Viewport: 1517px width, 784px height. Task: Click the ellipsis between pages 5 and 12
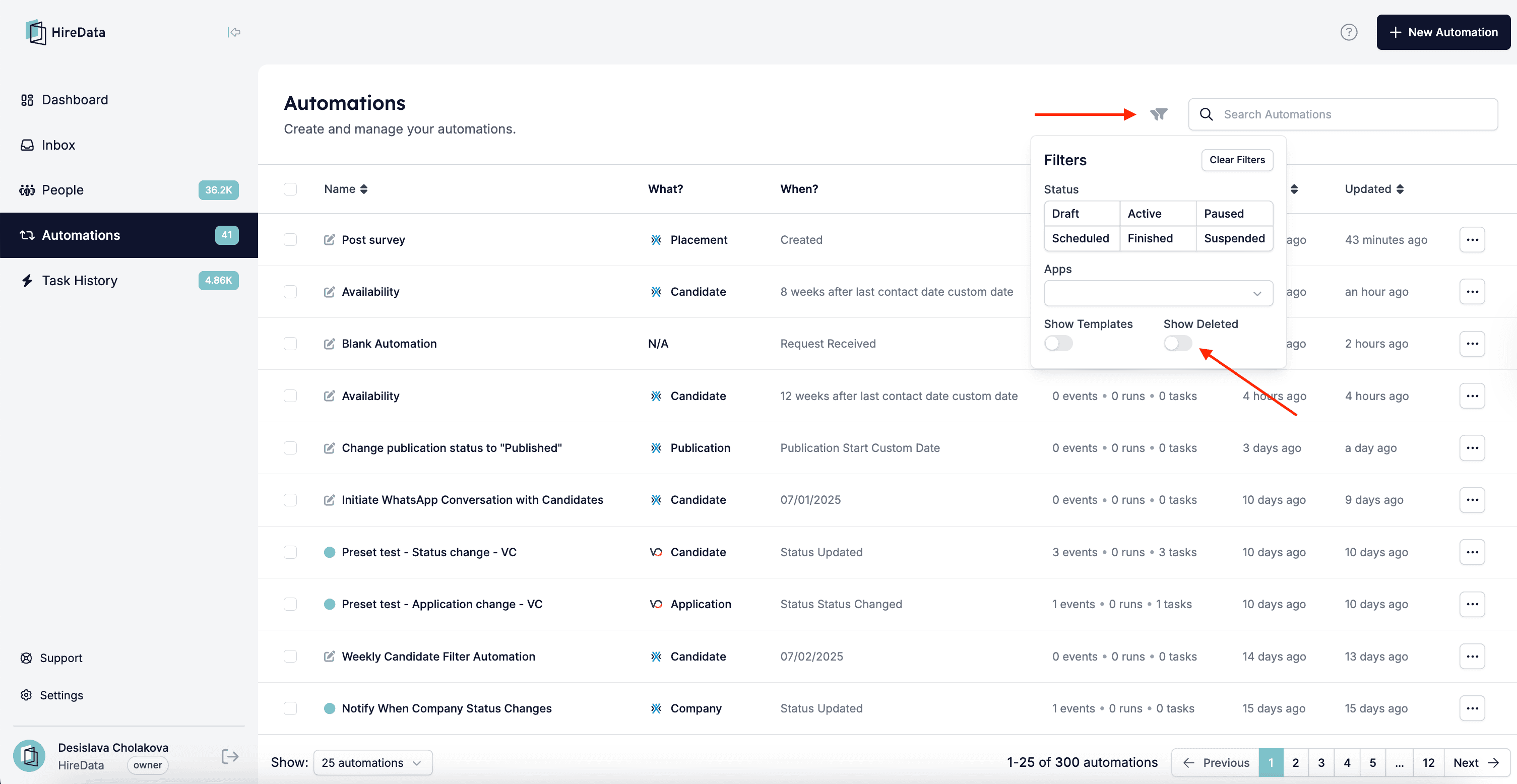tap(1399, 762)
